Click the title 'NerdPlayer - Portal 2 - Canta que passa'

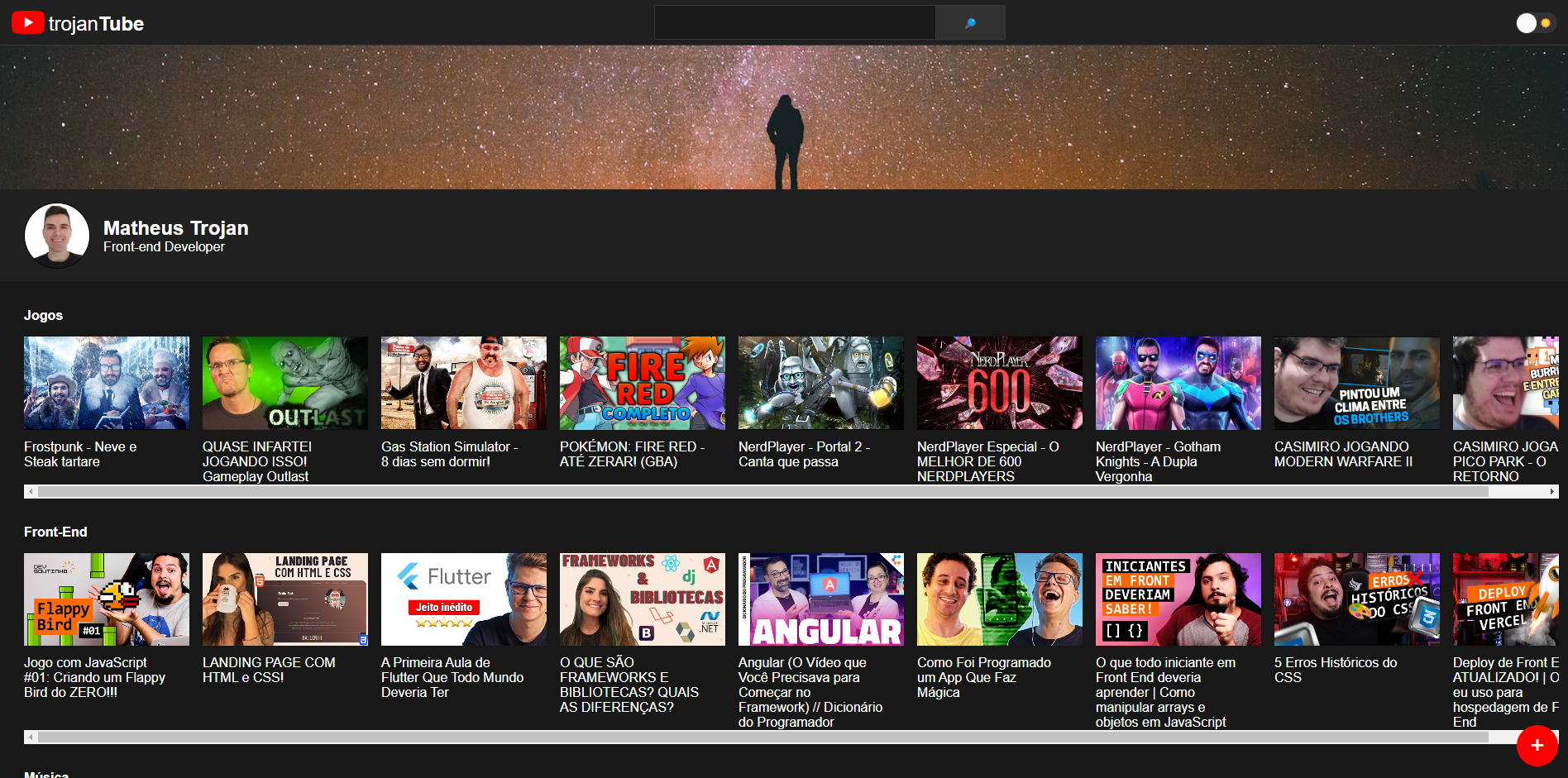coord(805,454)
